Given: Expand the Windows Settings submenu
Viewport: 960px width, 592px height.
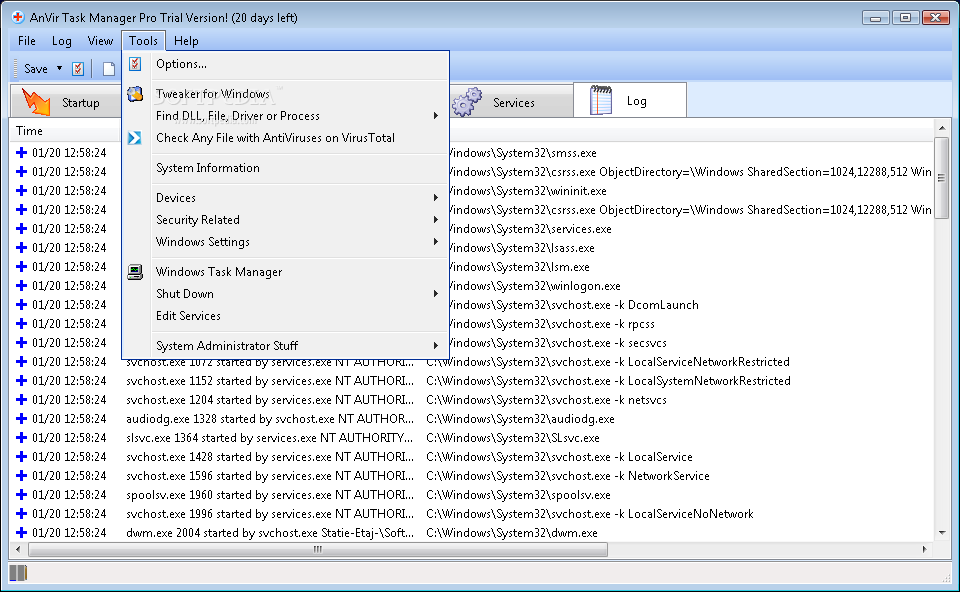Looking at the screenshot, I should click(x=285, y=242).
